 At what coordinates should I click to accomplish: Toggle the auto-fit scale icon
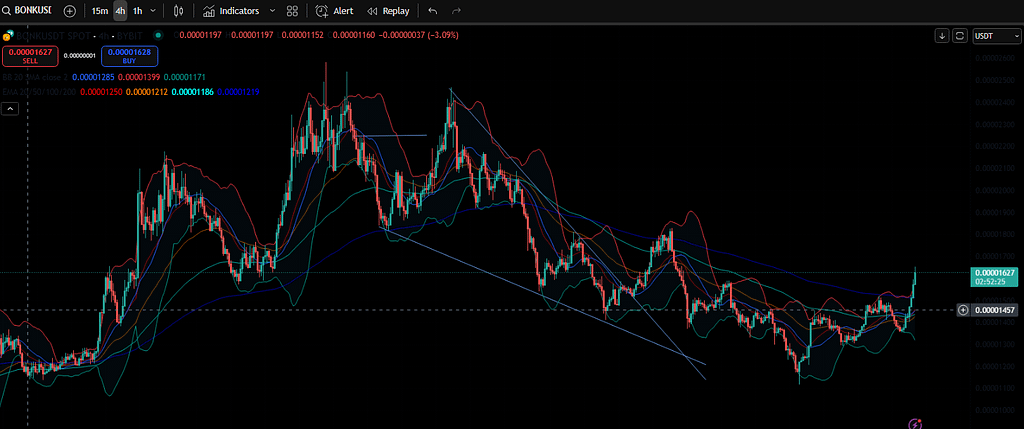[x=960, y=35]
